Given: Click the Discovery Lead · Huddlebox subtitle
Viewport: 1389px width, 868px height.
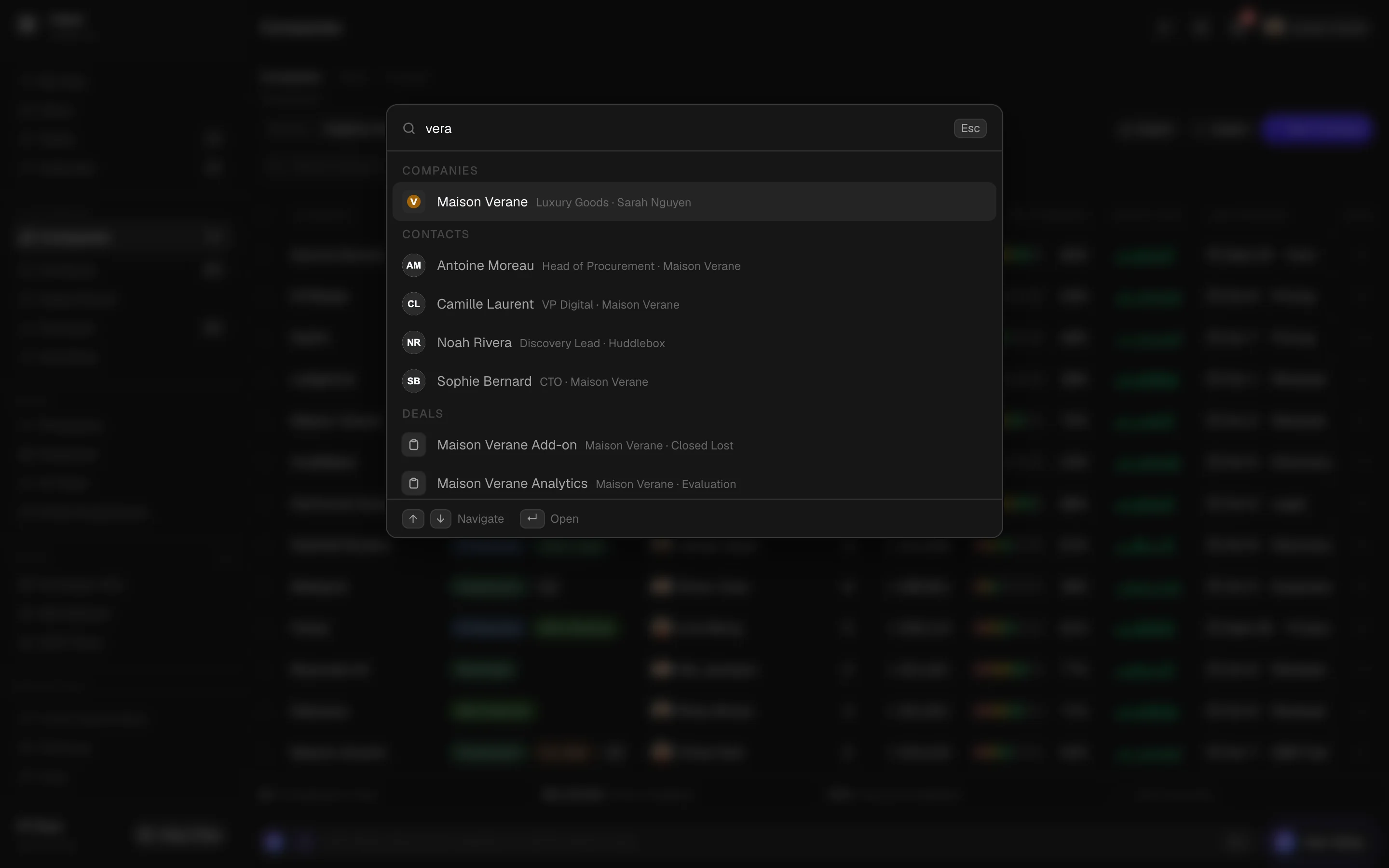Looking at the screenshot, I should [x=592, y=343].
